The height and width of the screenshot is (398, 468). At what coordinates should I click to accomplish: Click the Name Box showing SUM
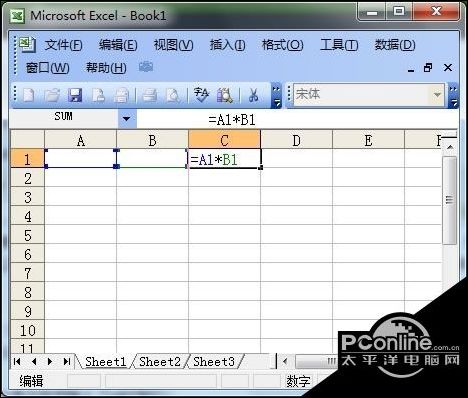[x=64, y=117]
